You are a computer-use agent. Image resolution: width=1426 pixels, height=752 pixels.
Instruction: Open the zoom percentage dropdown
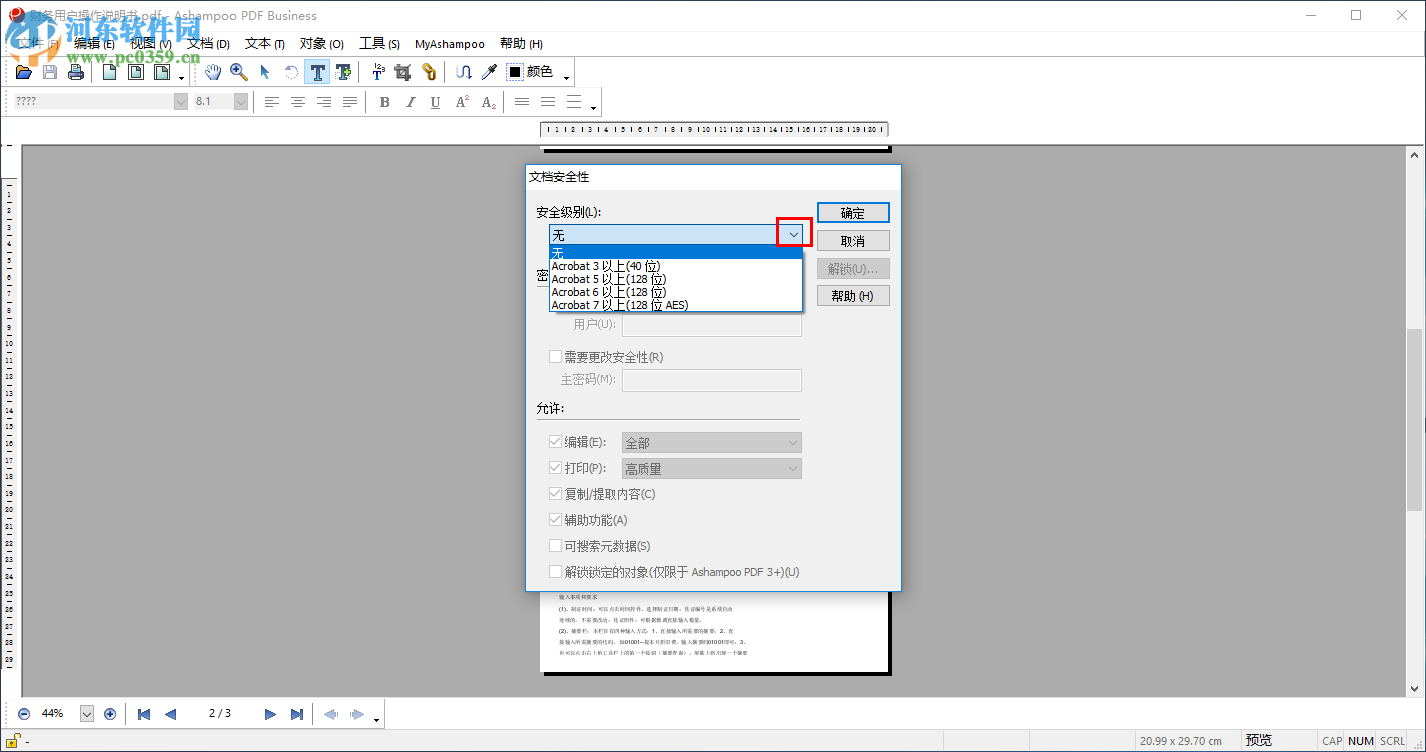coord(87,713)
